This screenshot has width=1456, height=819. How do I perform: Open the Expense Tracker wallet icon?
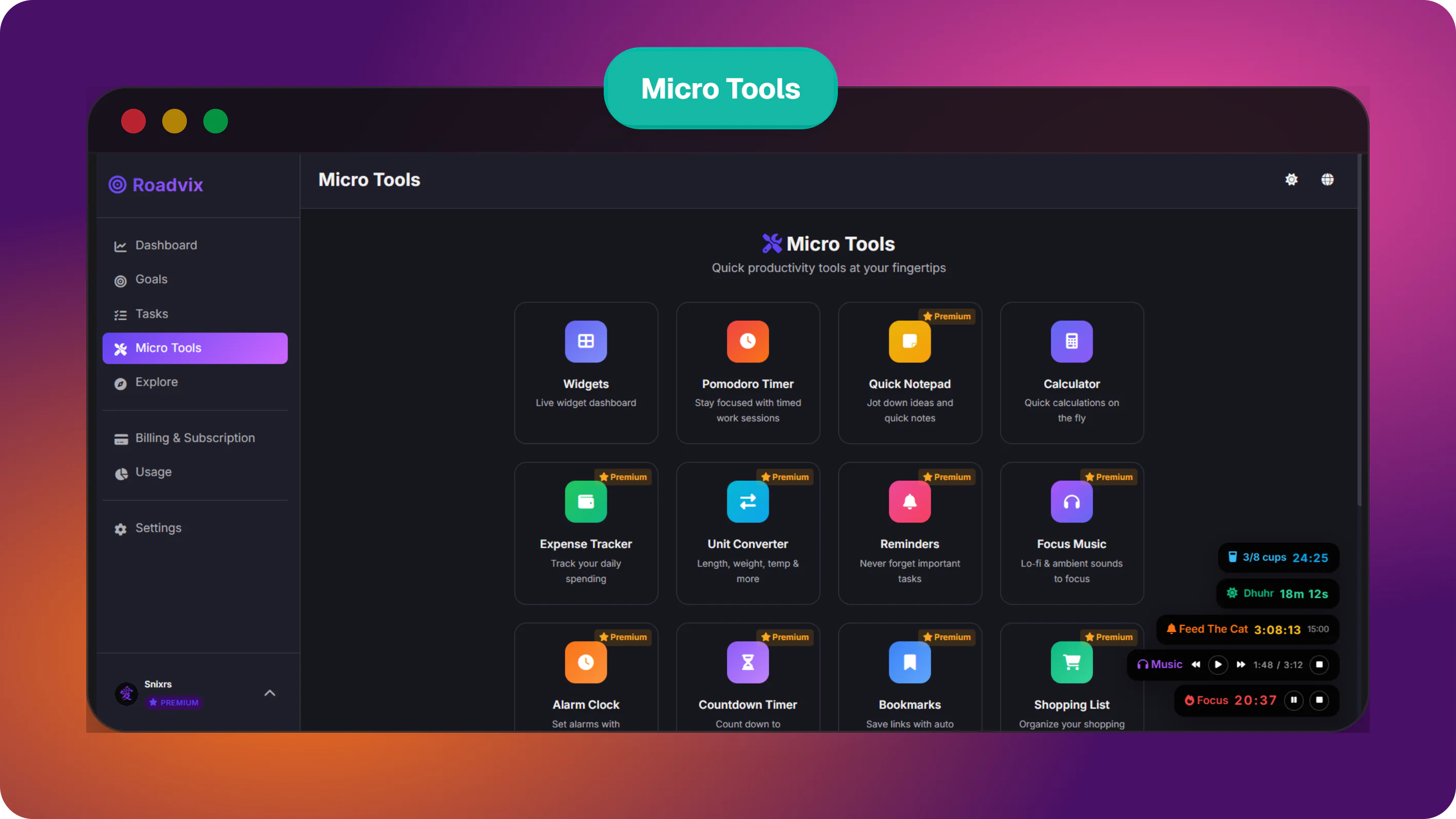tap(586, 501)
